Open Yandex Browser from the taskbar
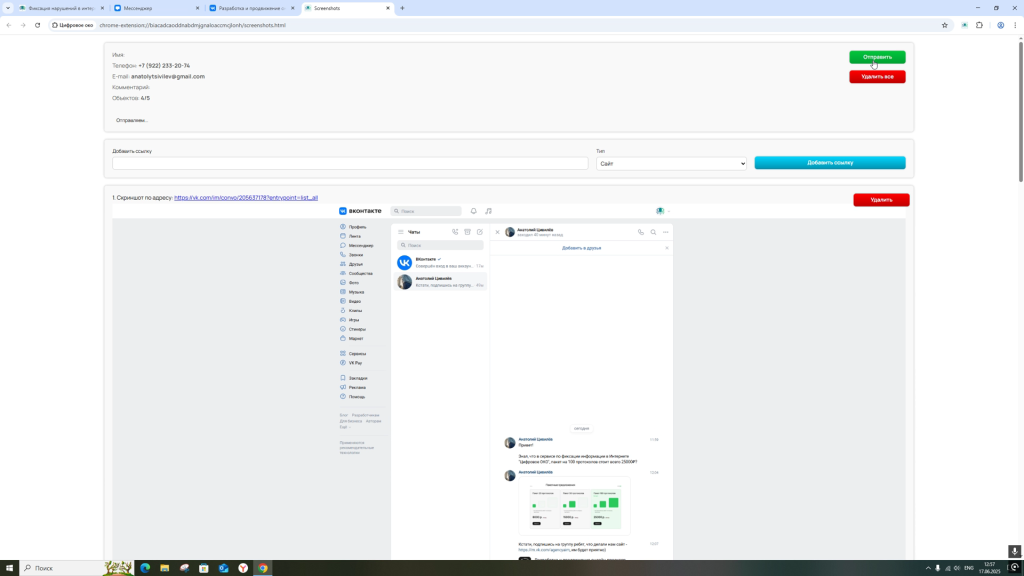The height and width of the screenshot is (576, 1024). pos(243,568)
